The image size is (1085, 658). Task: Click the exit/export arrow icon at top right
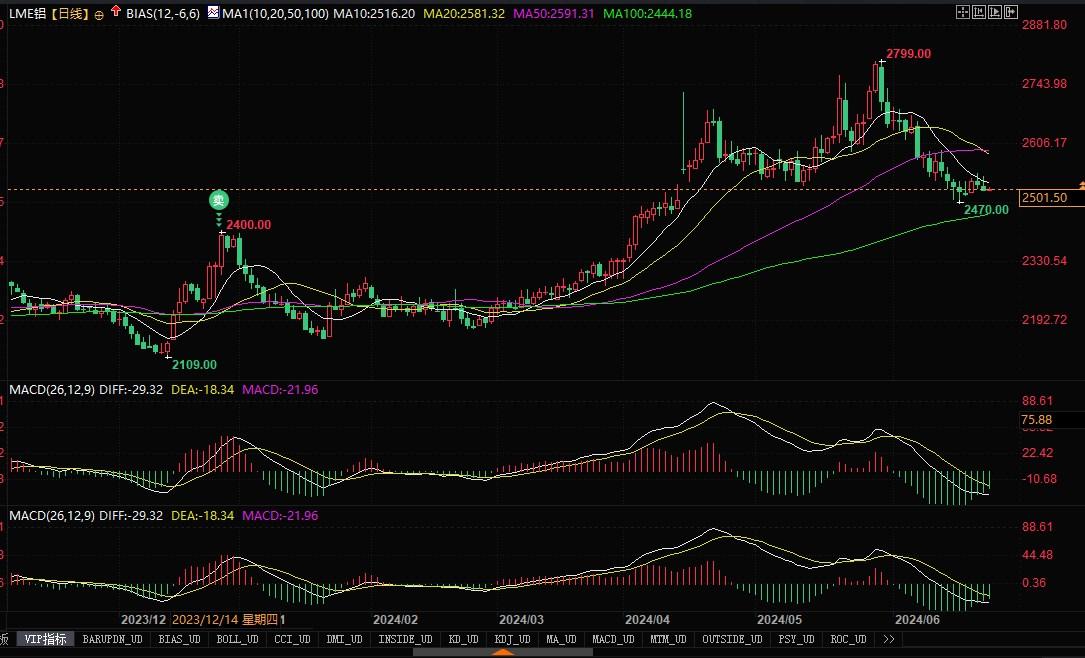1011,12
